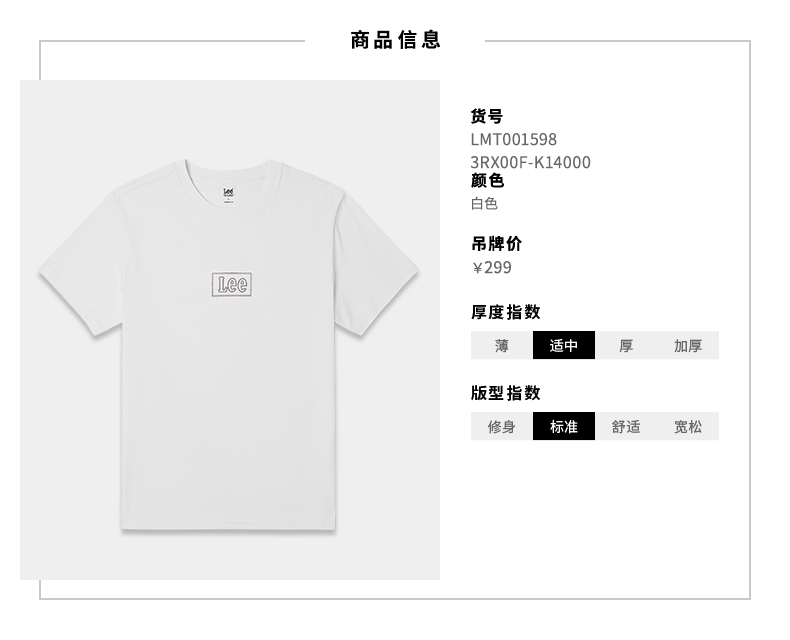The height and width of the screenshot is (640, 790).
Task: Select the 宽松 fit option
Action: 688,426
